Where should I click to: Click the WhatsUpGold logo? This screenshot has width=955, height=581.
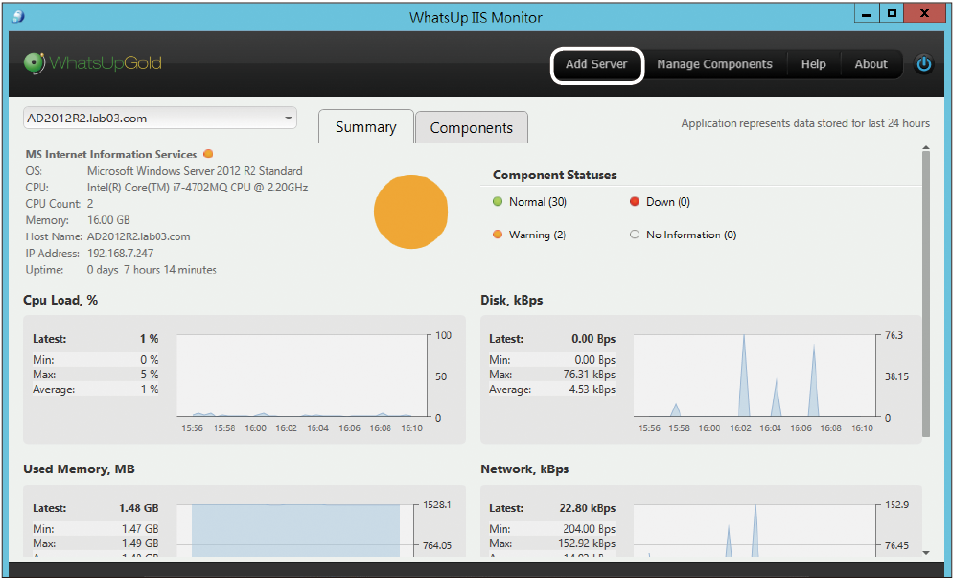click(93, 63)
